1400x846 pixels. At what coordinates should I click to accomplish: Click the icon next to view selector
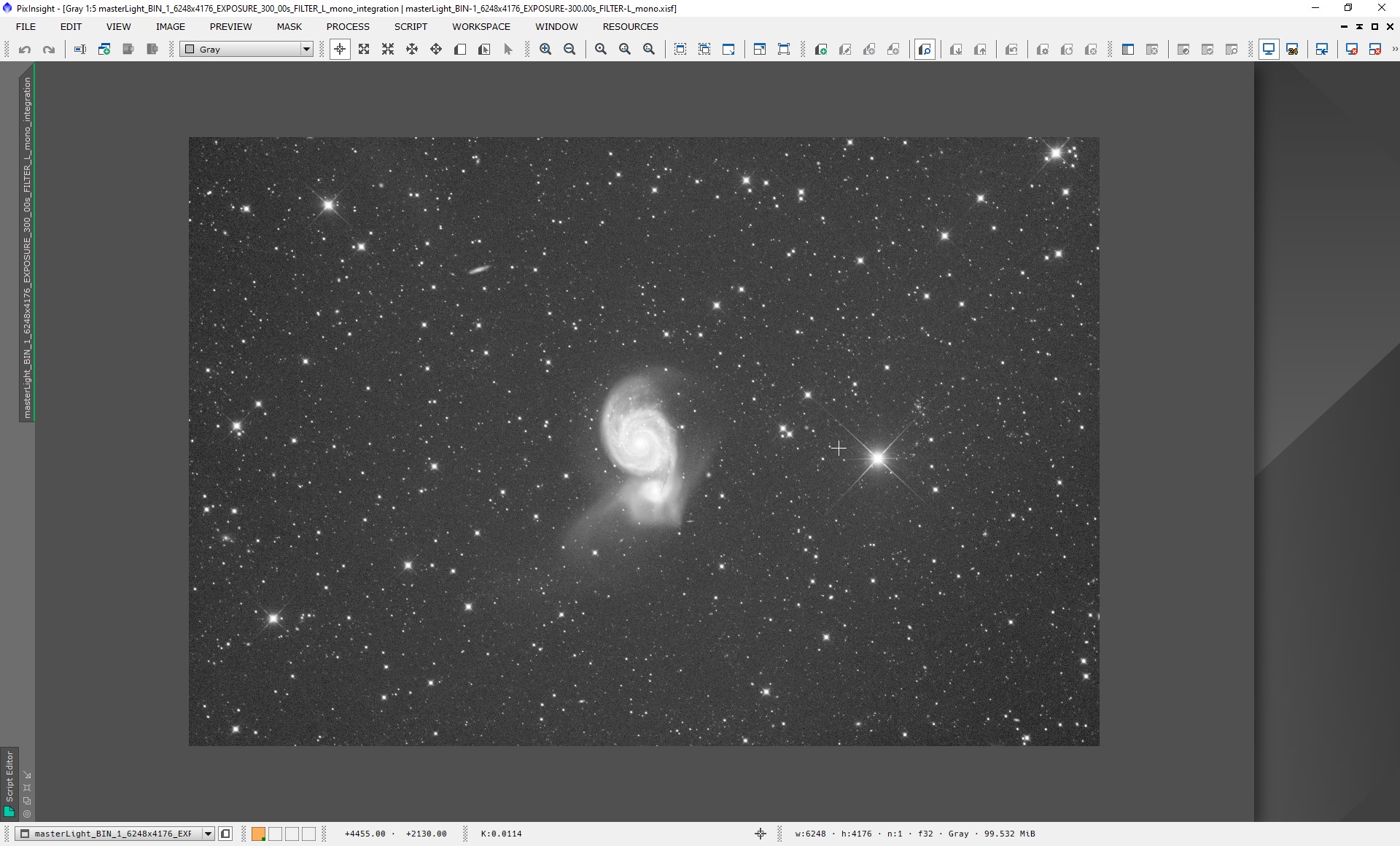225,834
